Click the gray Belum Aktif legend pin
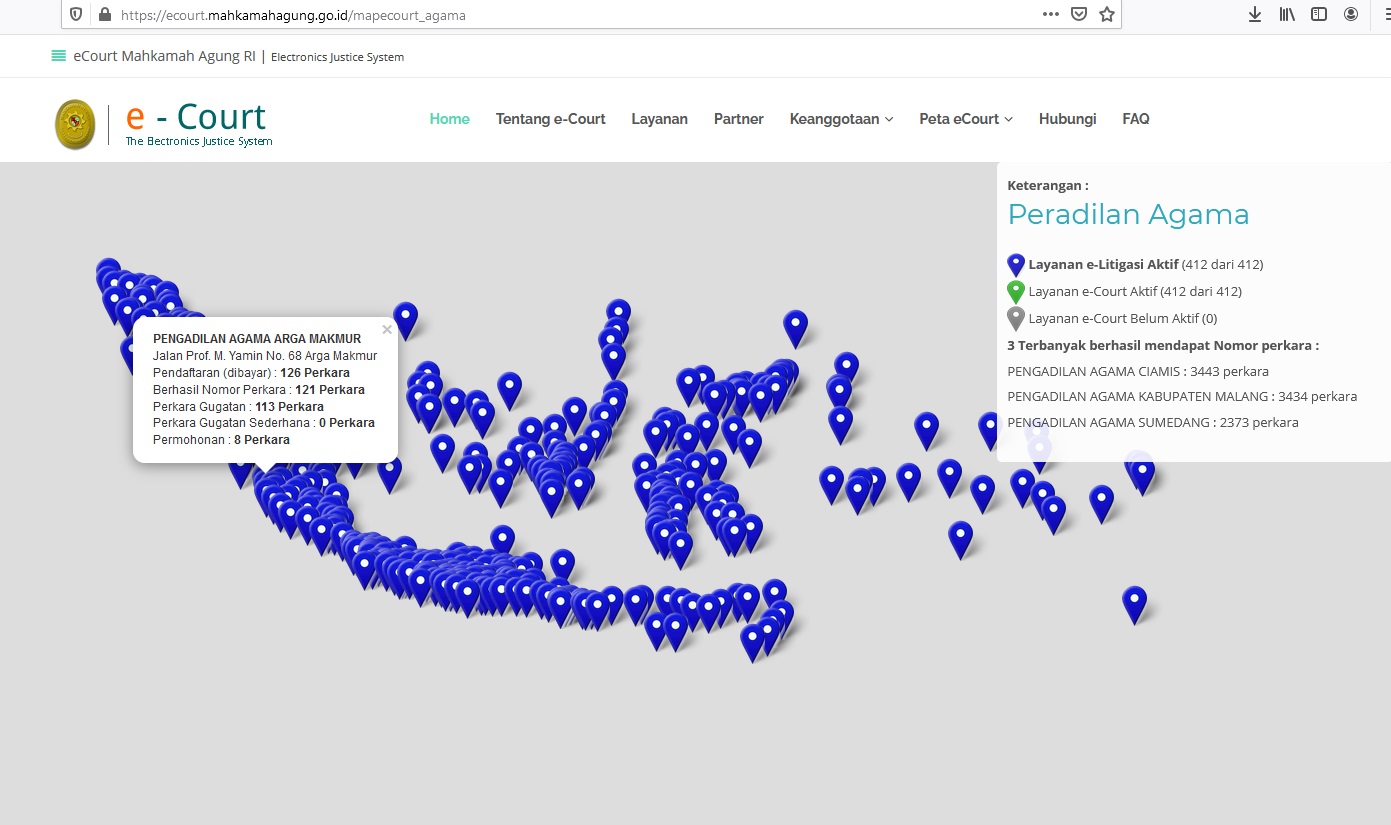This screenshot has height=825, width=1391. [1016, 319]
